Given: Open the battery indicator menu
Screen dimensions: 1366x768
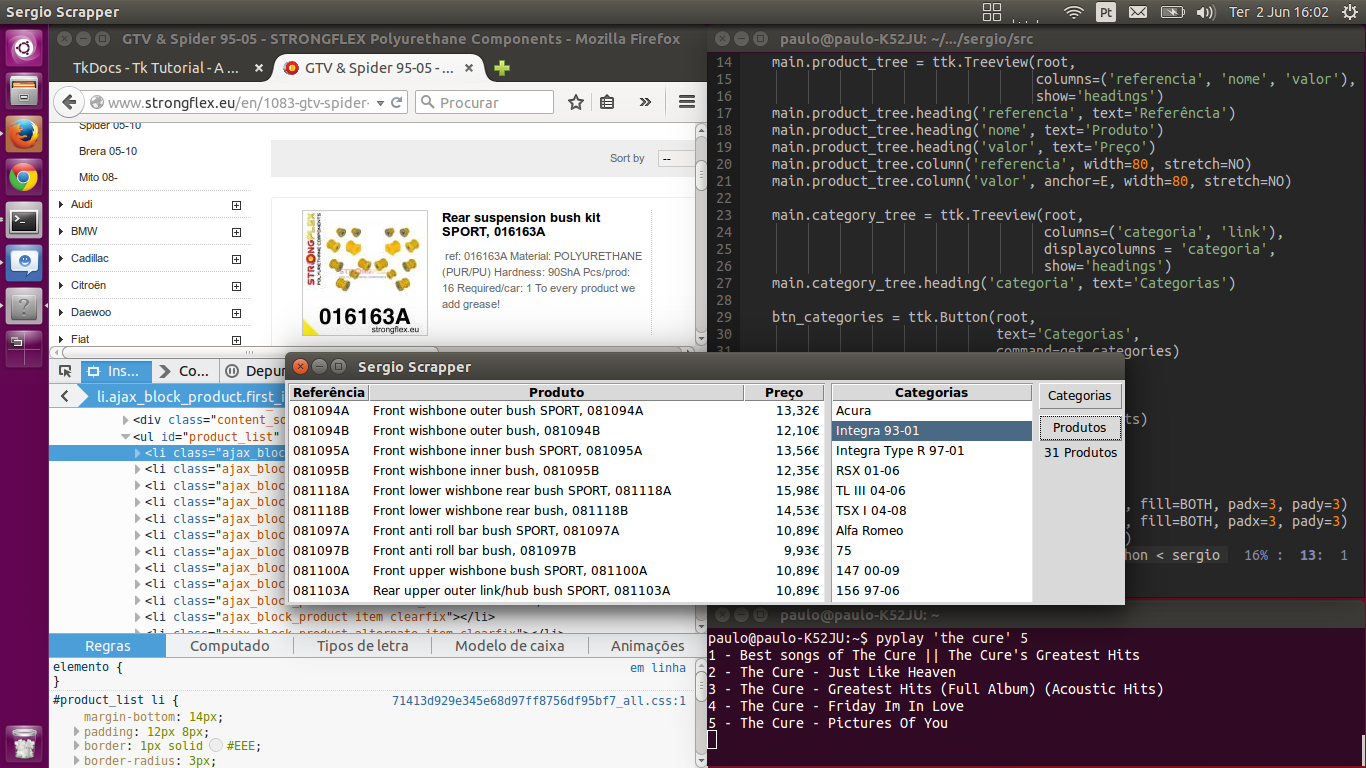Looking at the screenshot, I should 1175,12.
